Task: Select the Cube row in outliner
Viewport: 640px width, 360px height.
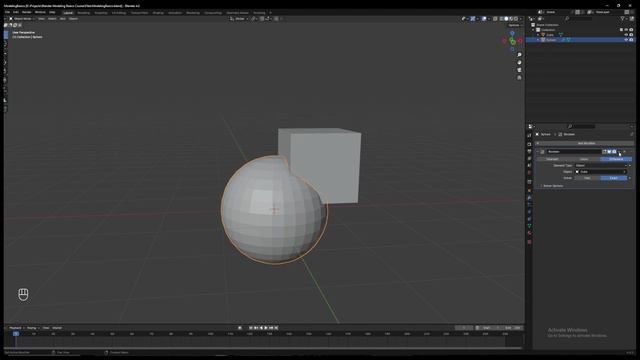Action: (x=580, y=35)
